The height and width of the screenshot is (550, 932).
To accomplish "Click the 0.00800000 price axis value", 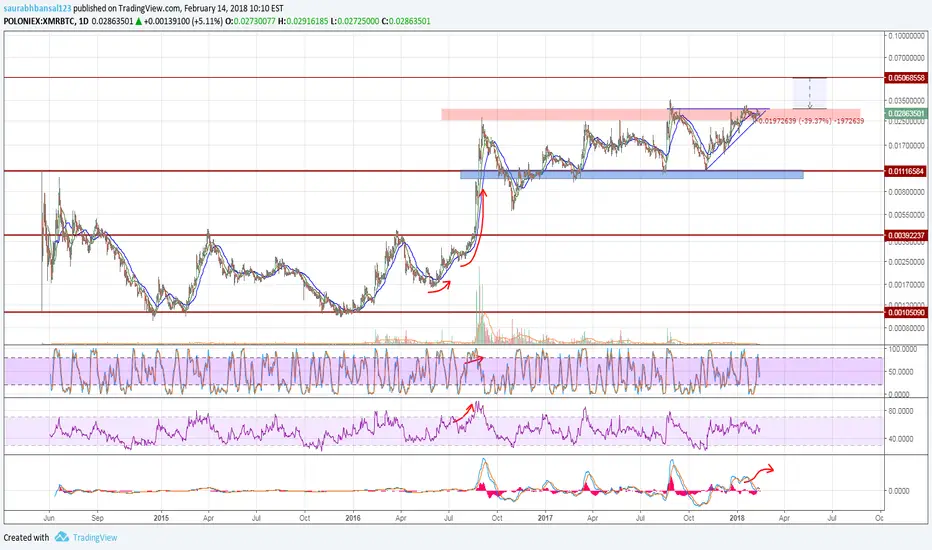I will click(907, 192).
